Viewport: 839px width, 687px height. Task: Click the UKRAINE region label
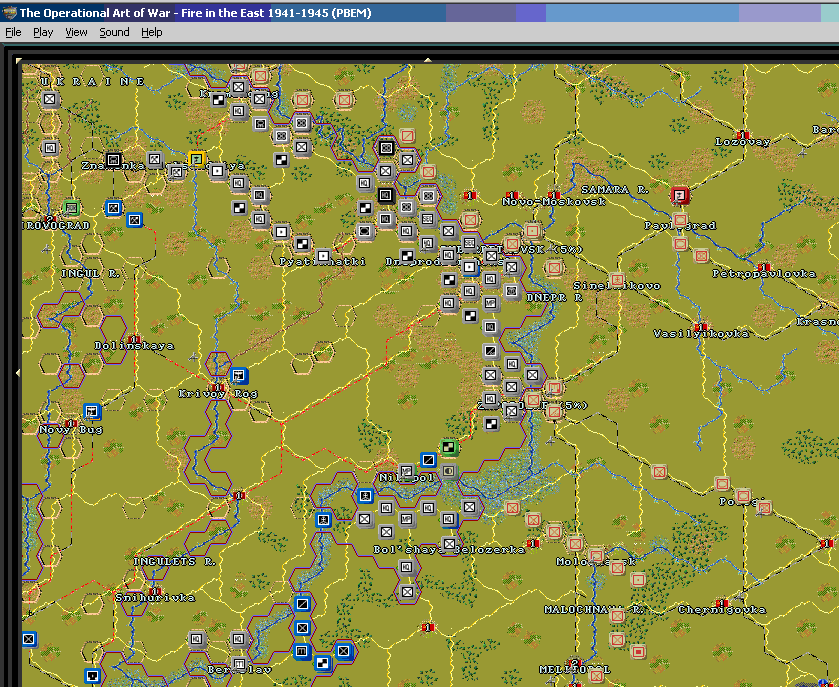point(93,82)
